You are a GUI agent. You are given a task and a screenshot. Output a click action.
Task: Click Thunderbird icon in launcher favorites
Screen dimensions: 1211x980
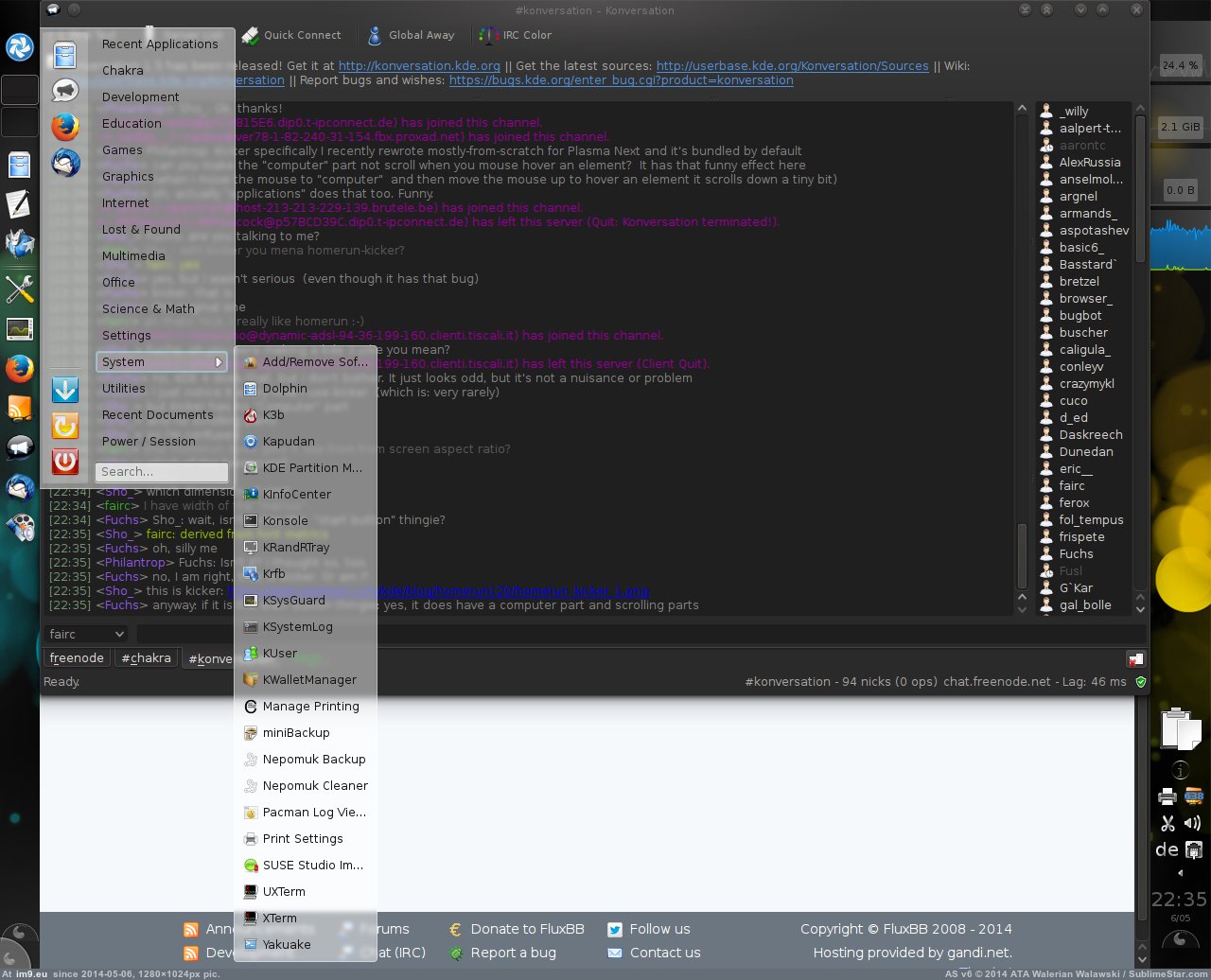(64, 161)
